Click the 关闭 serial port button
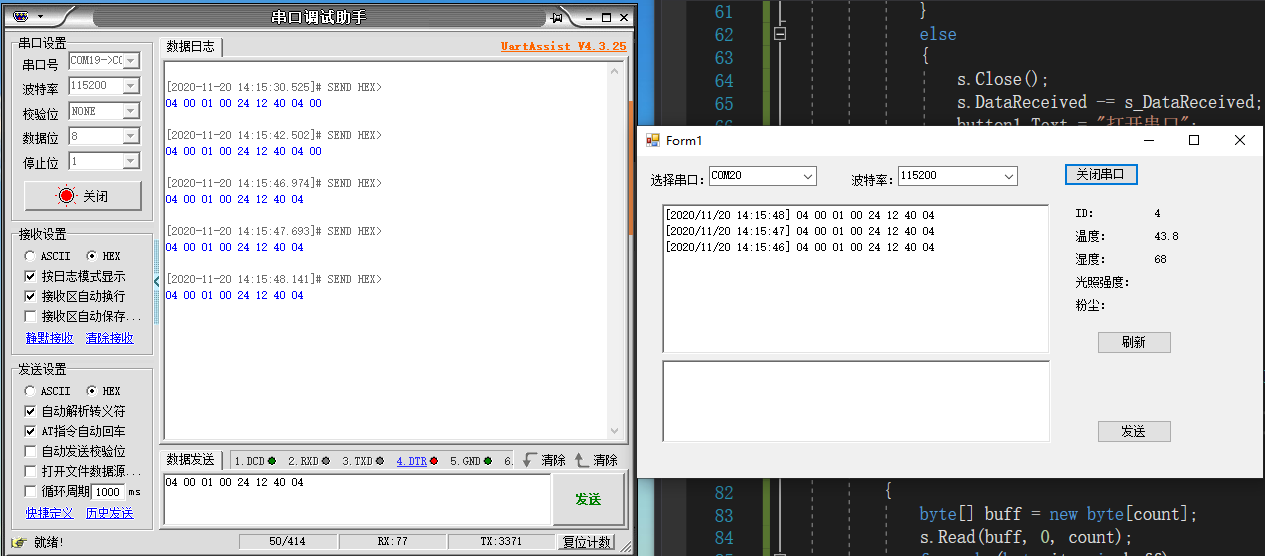 (83, 196)
